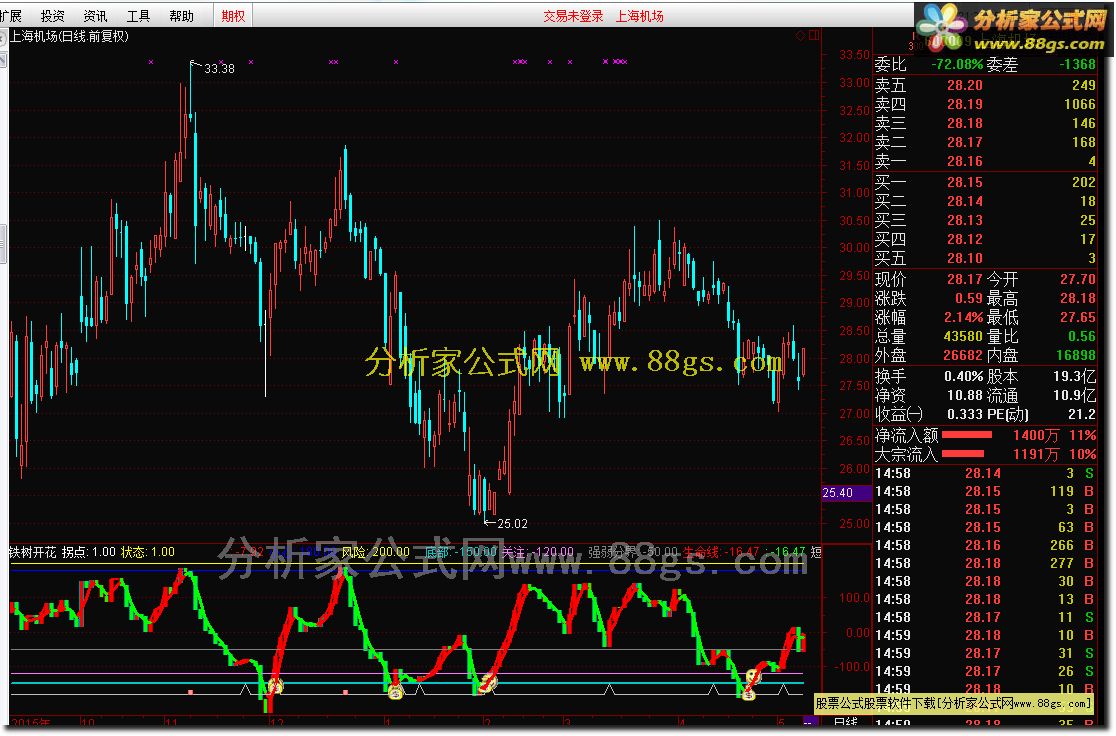Click the 14:58 28.14 3 S tick row
Viewport: 1116px width, 736px height.
coord(985,473)
